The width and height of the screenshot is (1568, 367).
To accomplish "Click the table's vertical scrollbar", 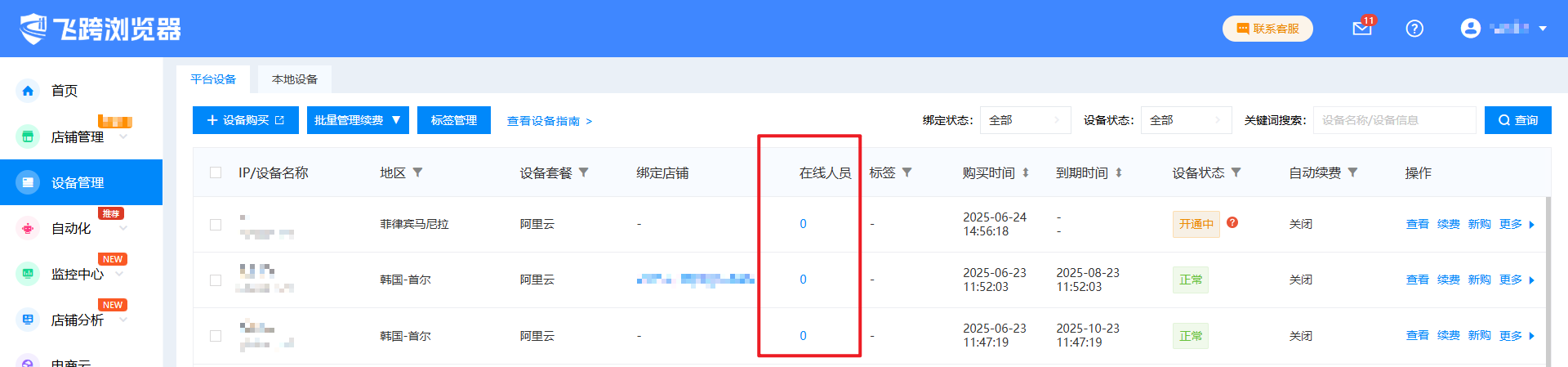I will [1548, 278].
